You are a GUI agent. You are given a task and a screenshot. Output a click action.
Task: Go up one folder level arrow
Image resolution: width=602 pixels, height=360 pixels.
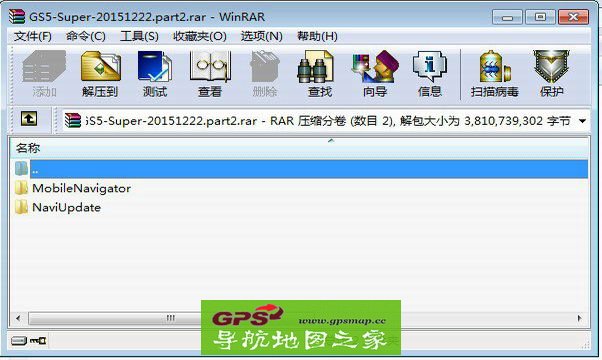coord(29,119)
